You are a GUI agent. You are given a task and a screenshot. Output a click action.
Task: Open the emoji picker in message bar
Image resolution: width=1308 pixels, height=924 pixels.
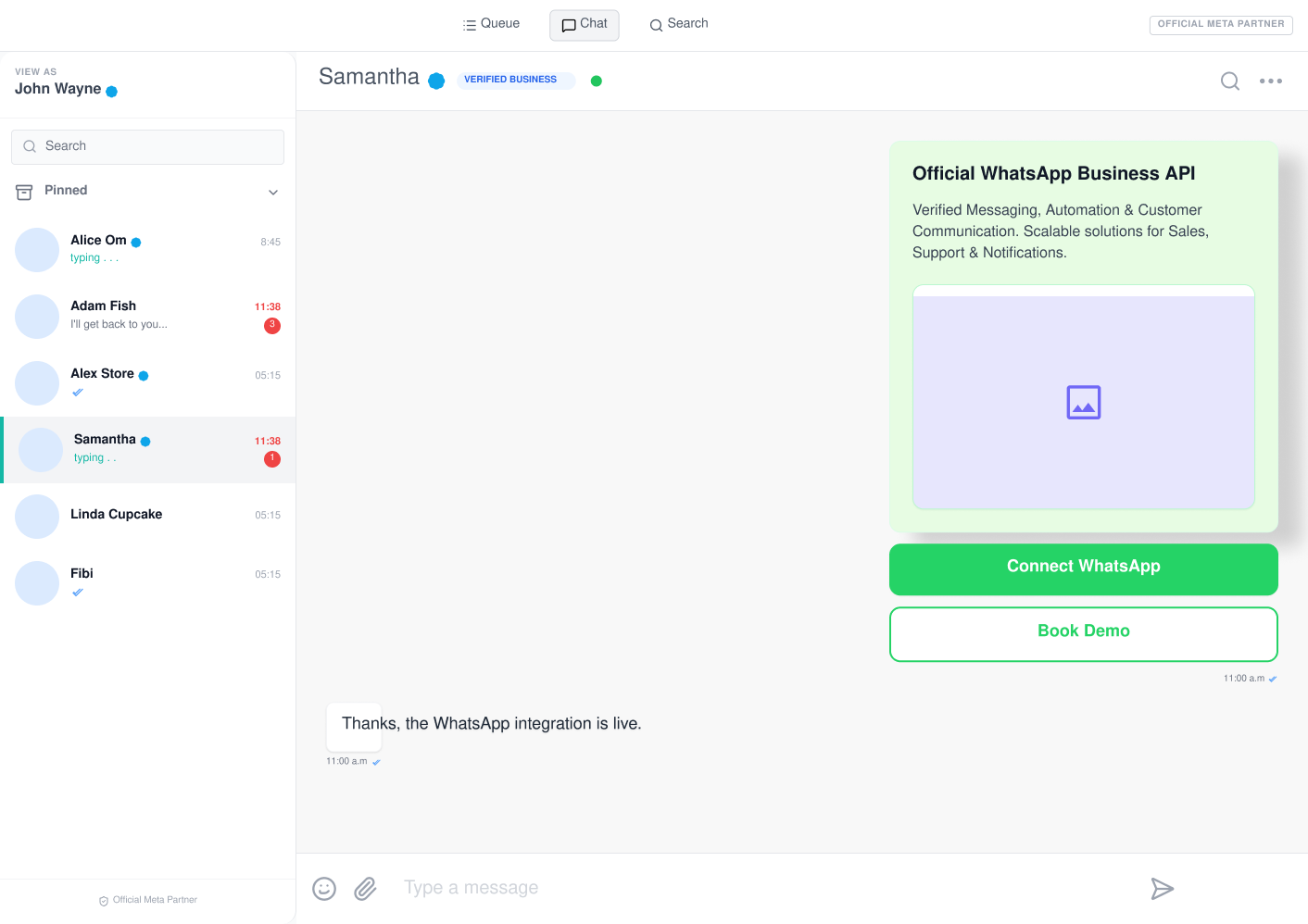[x=324, y=889]
